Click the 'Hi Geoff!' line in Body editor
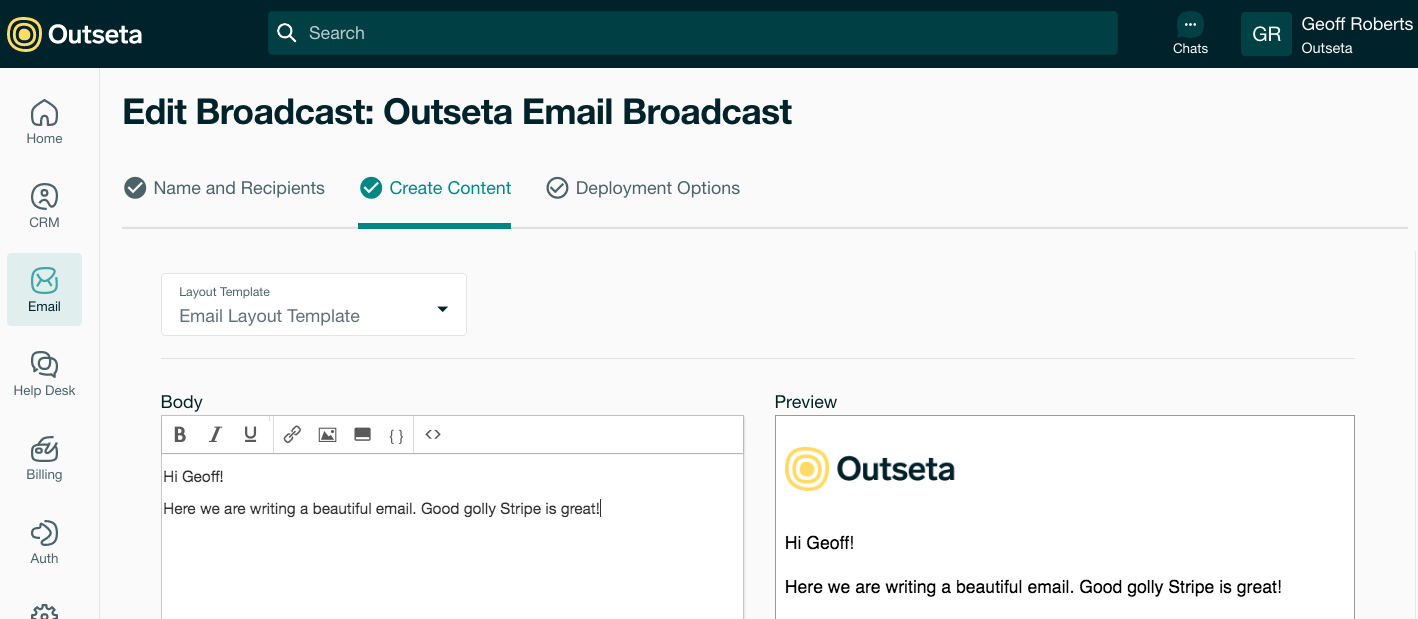Image resolution: width=1418 pixels, height=619 pixels. (193, 477)
